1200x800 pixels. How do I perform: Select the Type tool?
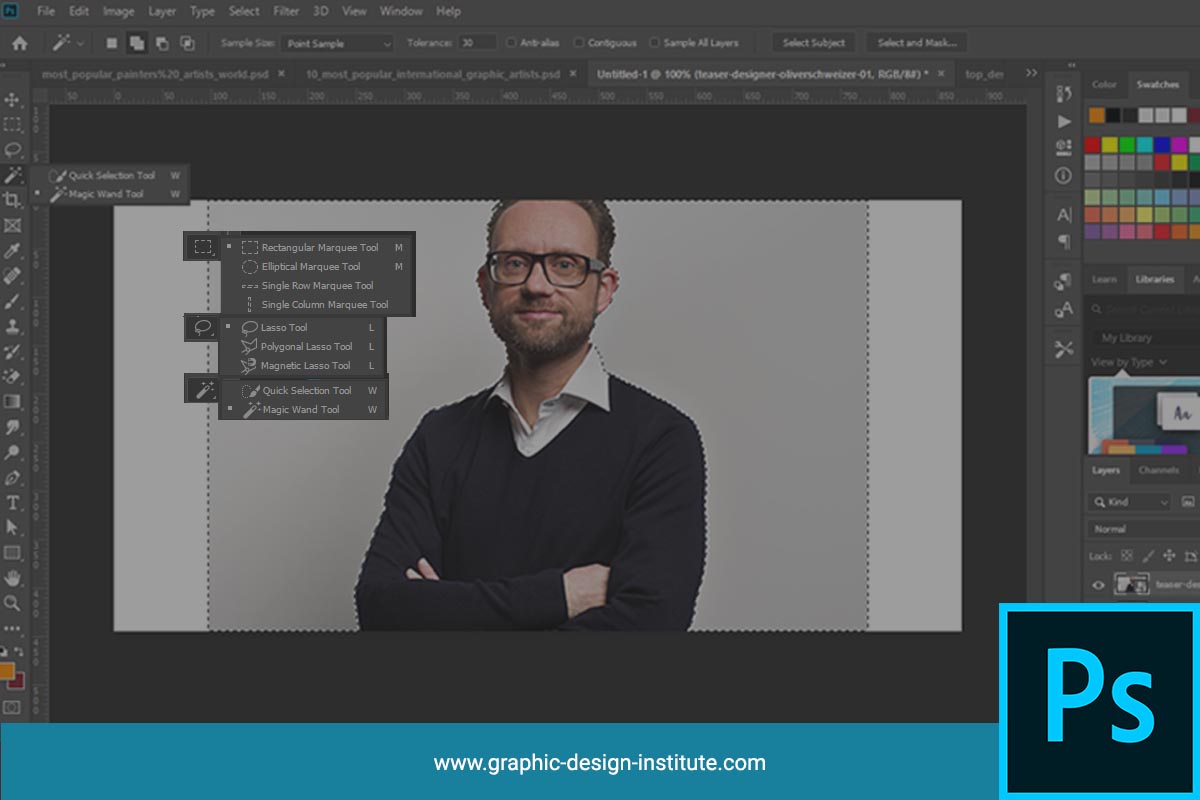tap(14, 502)
